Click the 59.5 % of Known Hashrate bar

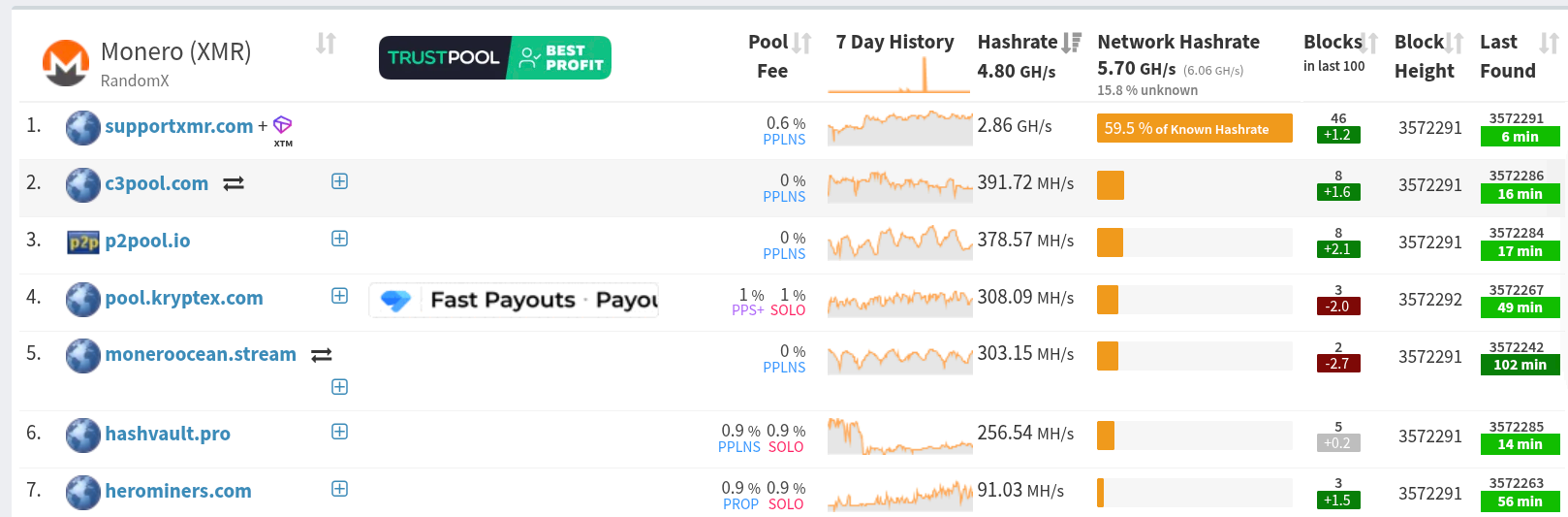[x=1194, y=128]
